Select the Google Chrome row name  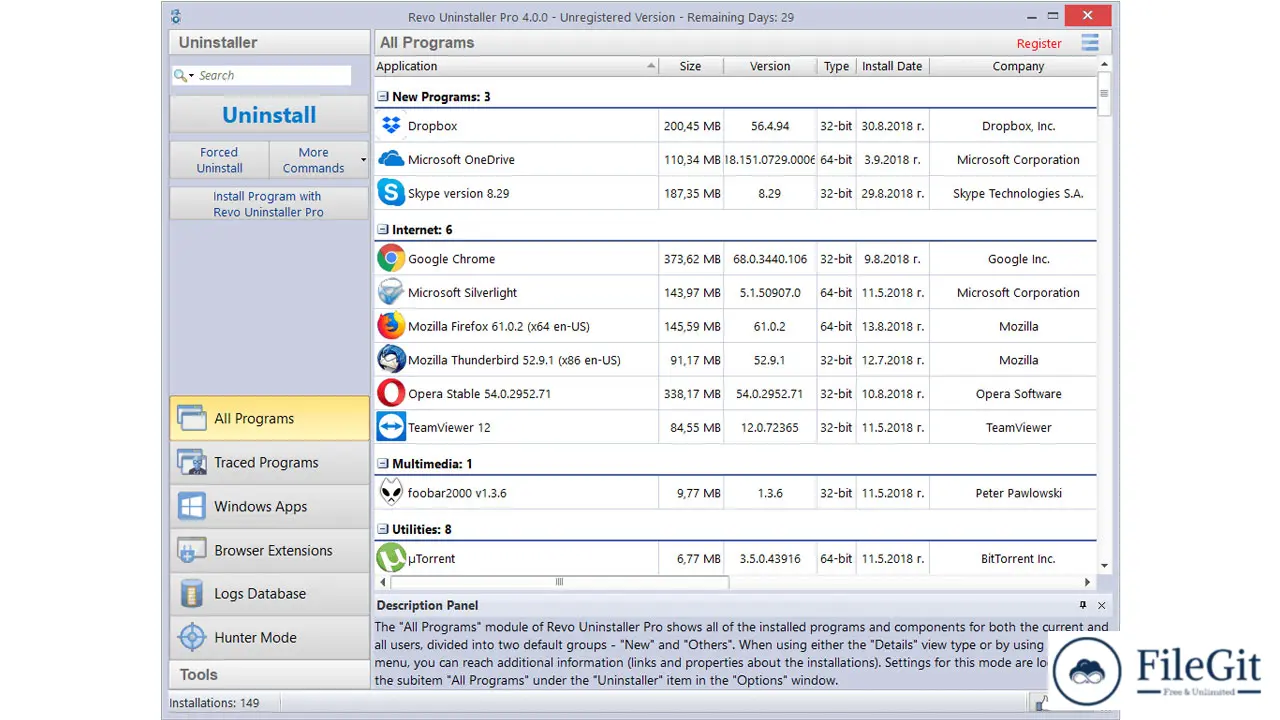(451, 259)
